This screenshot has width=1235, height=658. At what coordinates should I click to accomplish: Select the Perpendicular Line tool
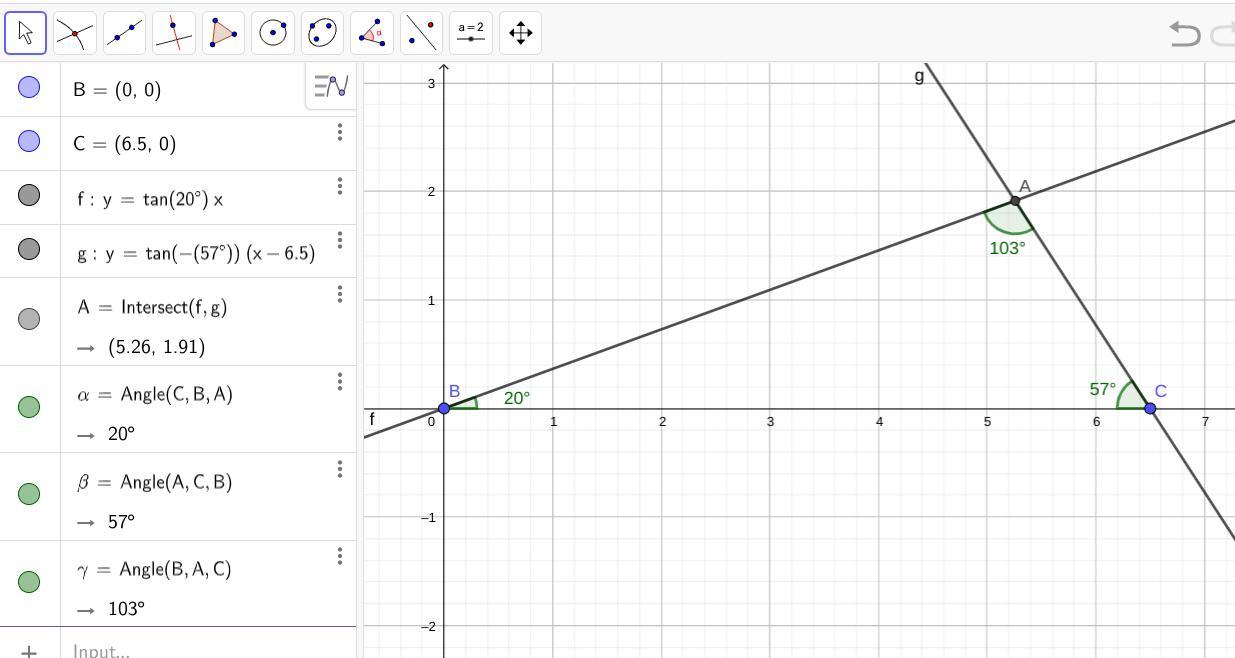174,33
